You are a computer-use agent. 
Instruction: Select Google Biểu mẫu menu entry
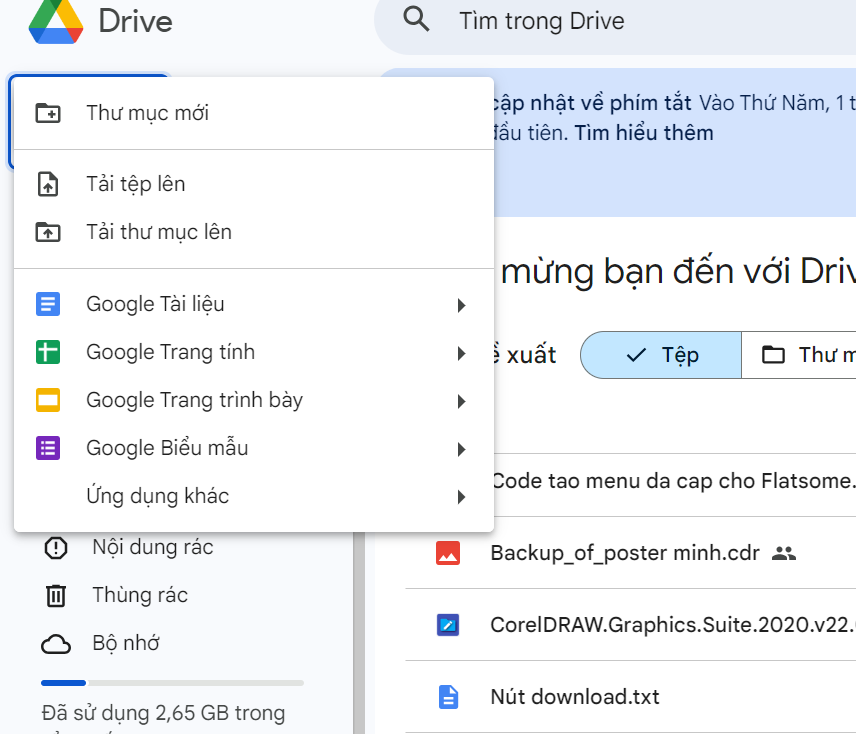click(254, 448)
